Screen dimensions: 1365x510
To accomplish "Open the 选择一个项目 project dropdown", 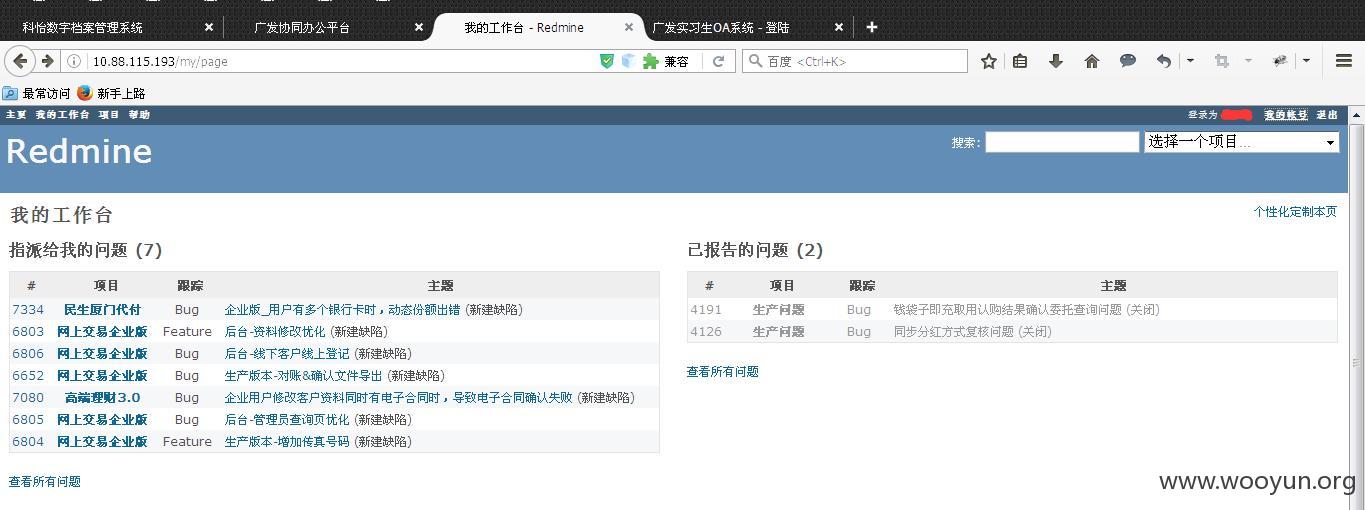I will point(1241,142).
